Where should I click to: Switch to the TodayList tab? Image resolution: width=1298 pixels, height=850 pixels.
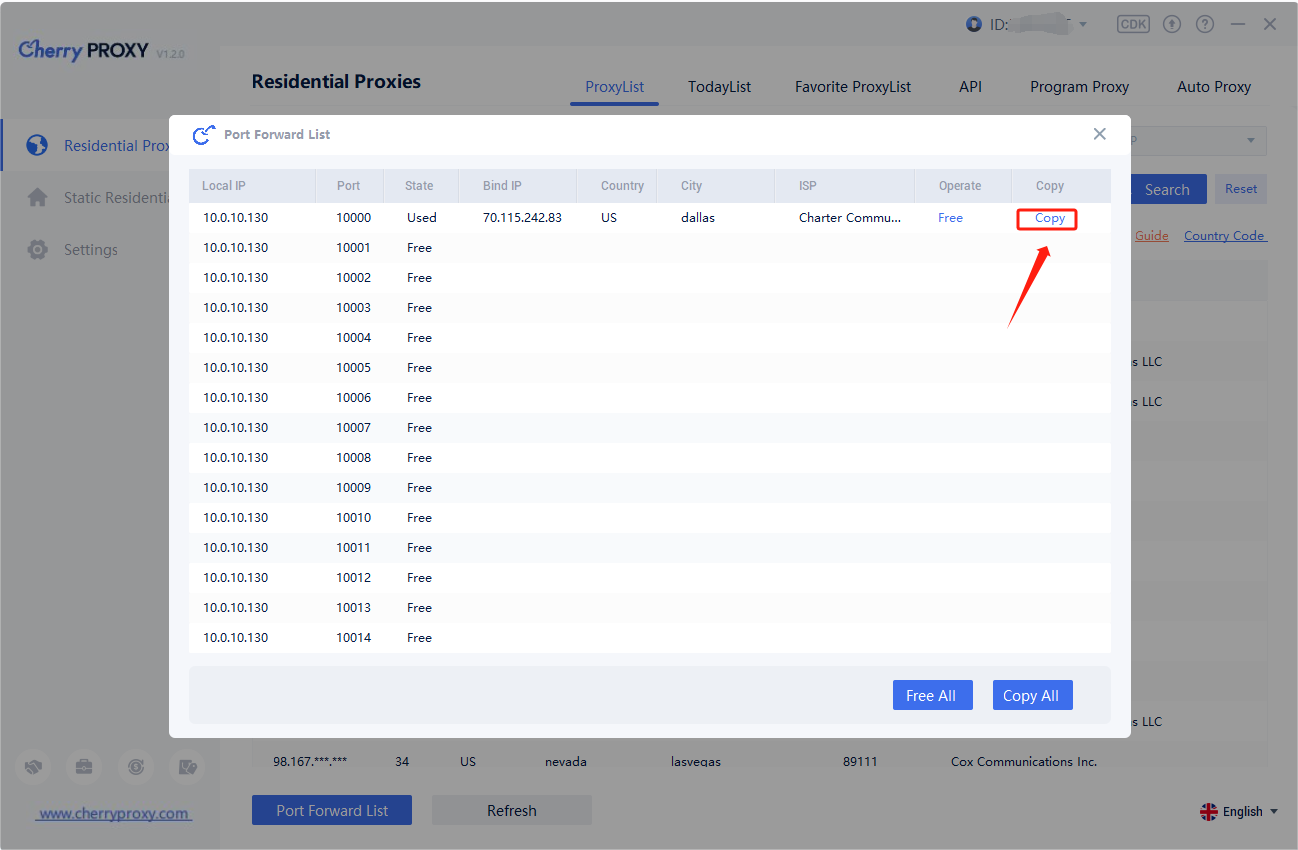tap(719, 87)
